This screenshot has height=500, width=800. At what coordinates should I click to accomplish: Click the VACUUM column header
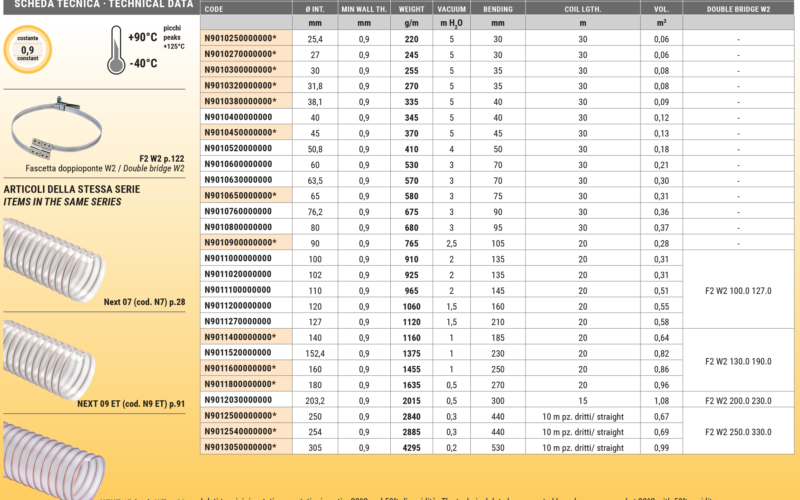pos(452,8)
